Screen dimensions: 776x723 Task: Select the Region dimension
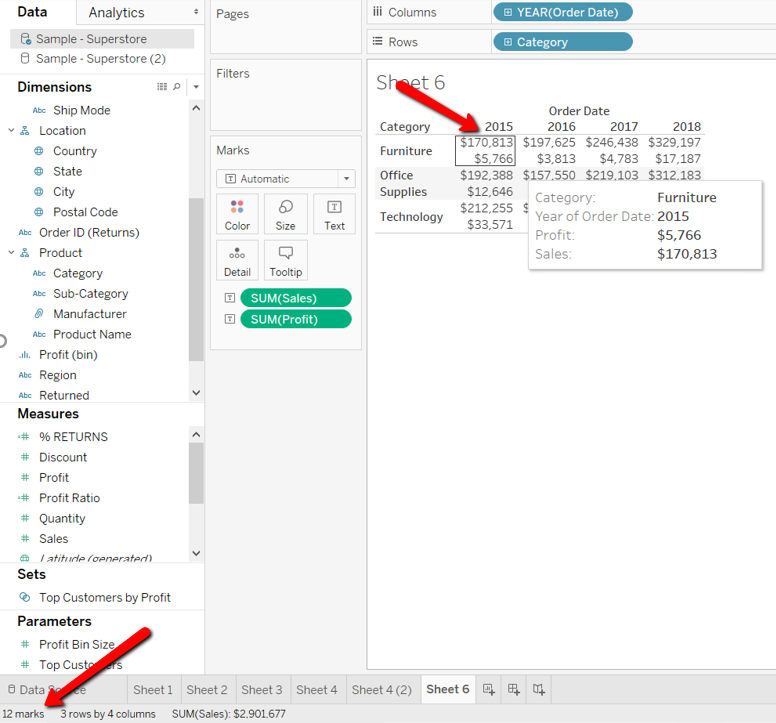tap(57, 375)
